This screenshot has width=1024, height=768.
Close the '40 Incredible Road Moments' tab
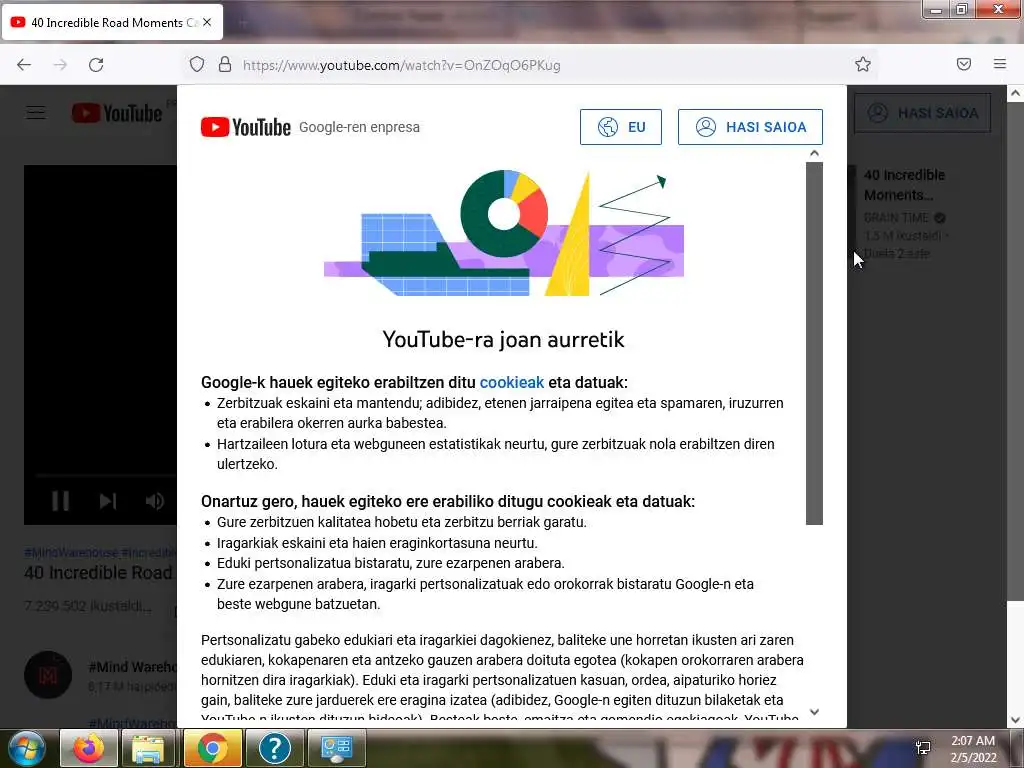point(207,22)
